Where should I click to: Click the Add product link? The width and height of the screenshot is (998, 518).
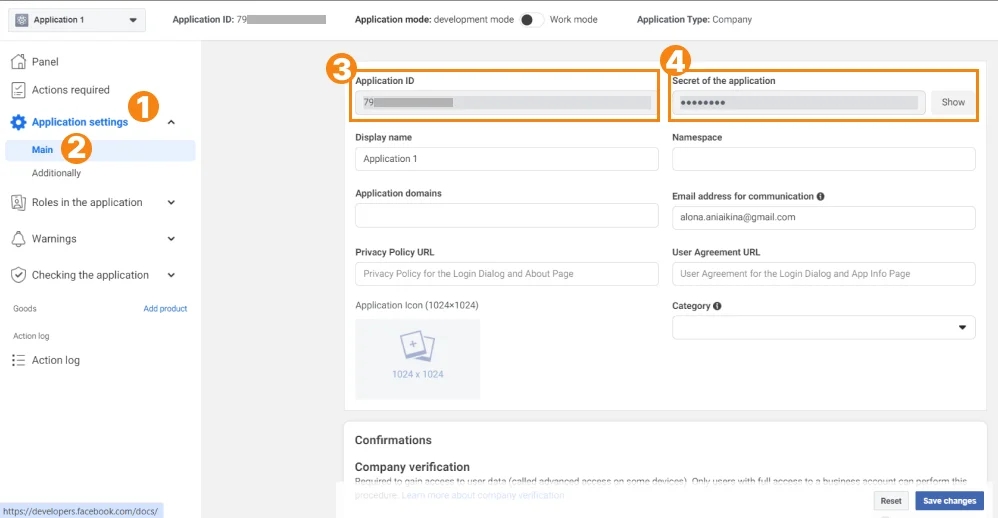coord(165,309)
